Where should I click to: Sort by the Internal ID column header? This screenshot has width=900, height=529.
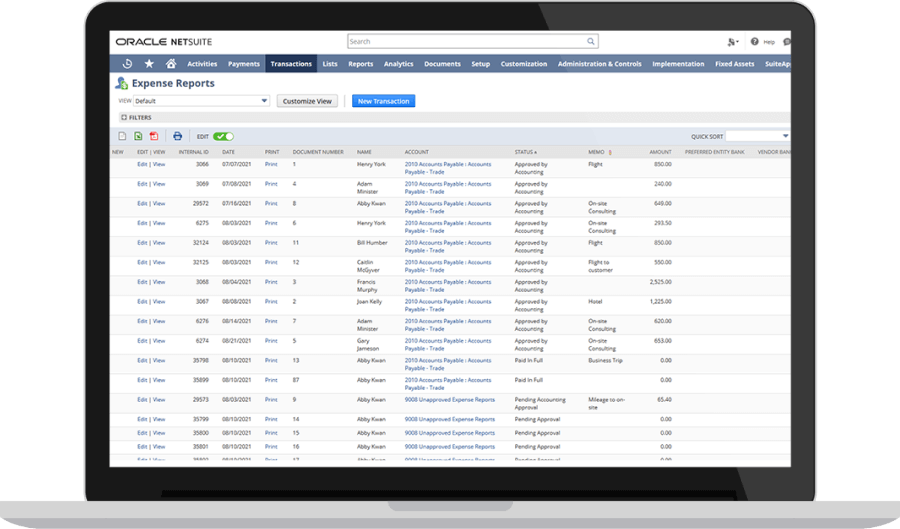point(193,152)
